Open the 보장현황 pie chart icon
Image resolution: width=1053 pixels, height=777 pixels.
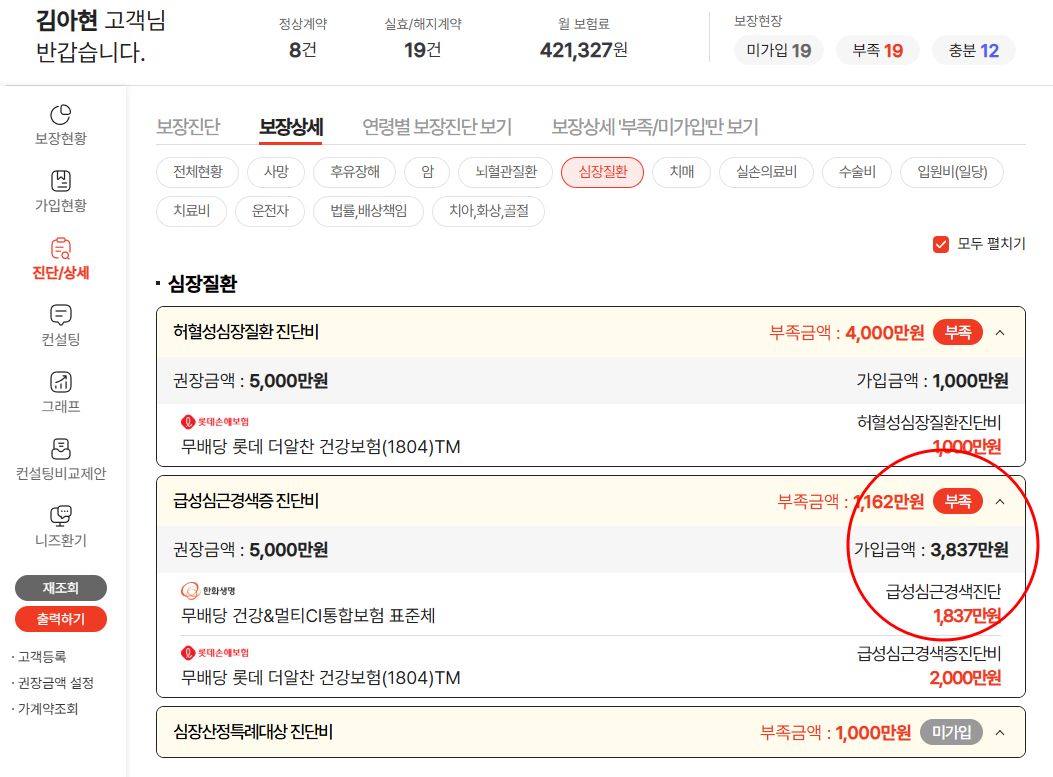click(x=61, y=115)
